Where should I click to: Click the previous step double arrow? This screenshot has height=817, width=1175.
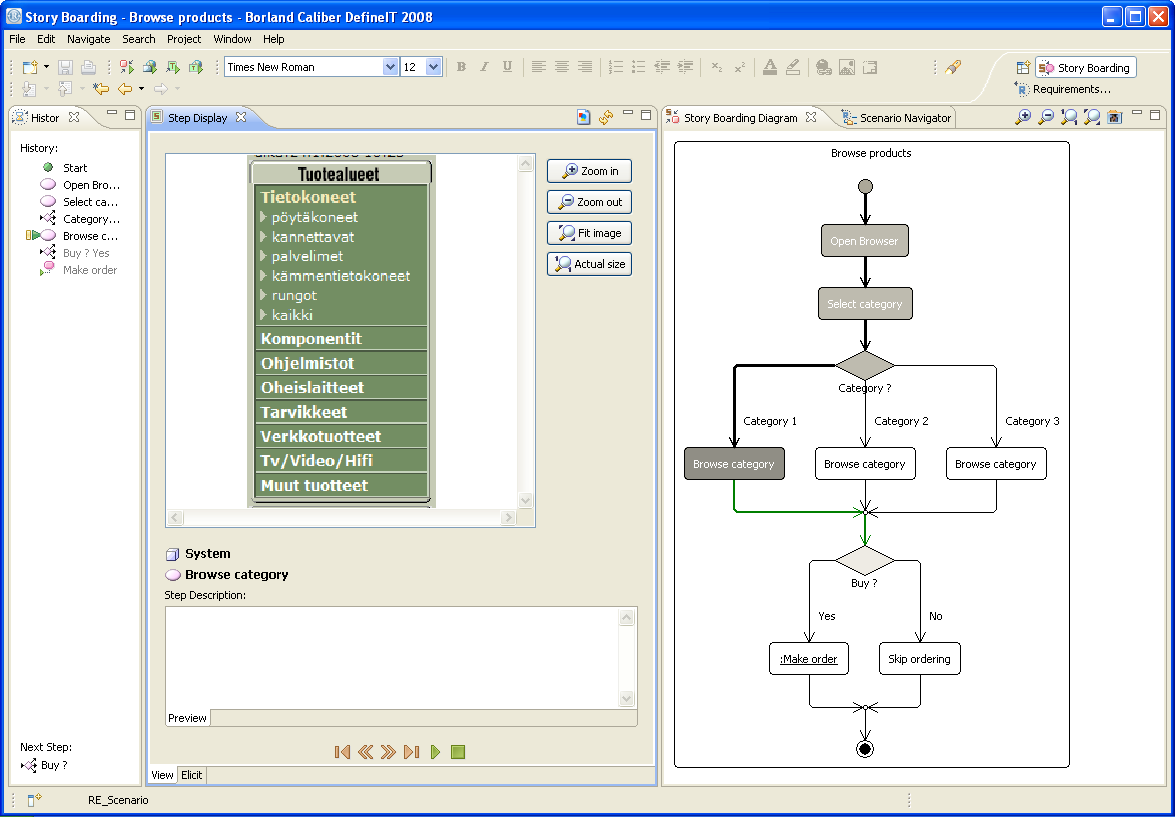[x=366, y=752]
